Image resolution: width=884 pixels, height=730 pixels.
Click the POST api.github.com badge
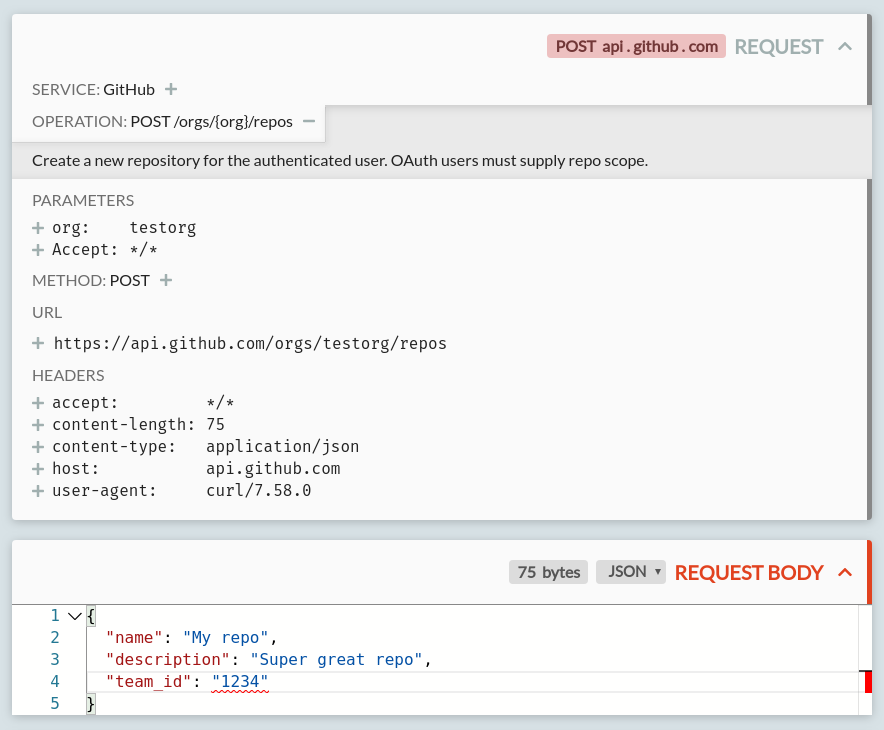(636, 46)
